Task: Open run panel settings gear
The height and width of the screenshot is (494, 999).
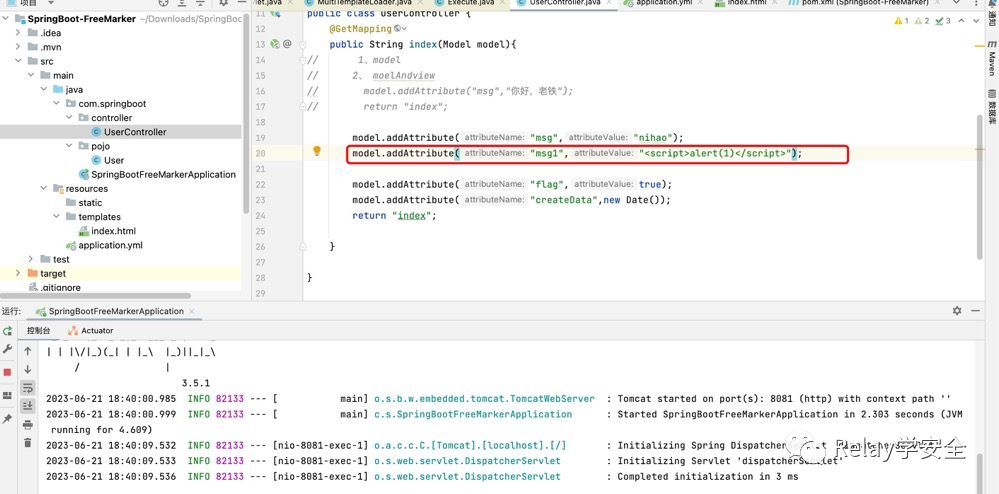Action: click(x=957, y=310)
